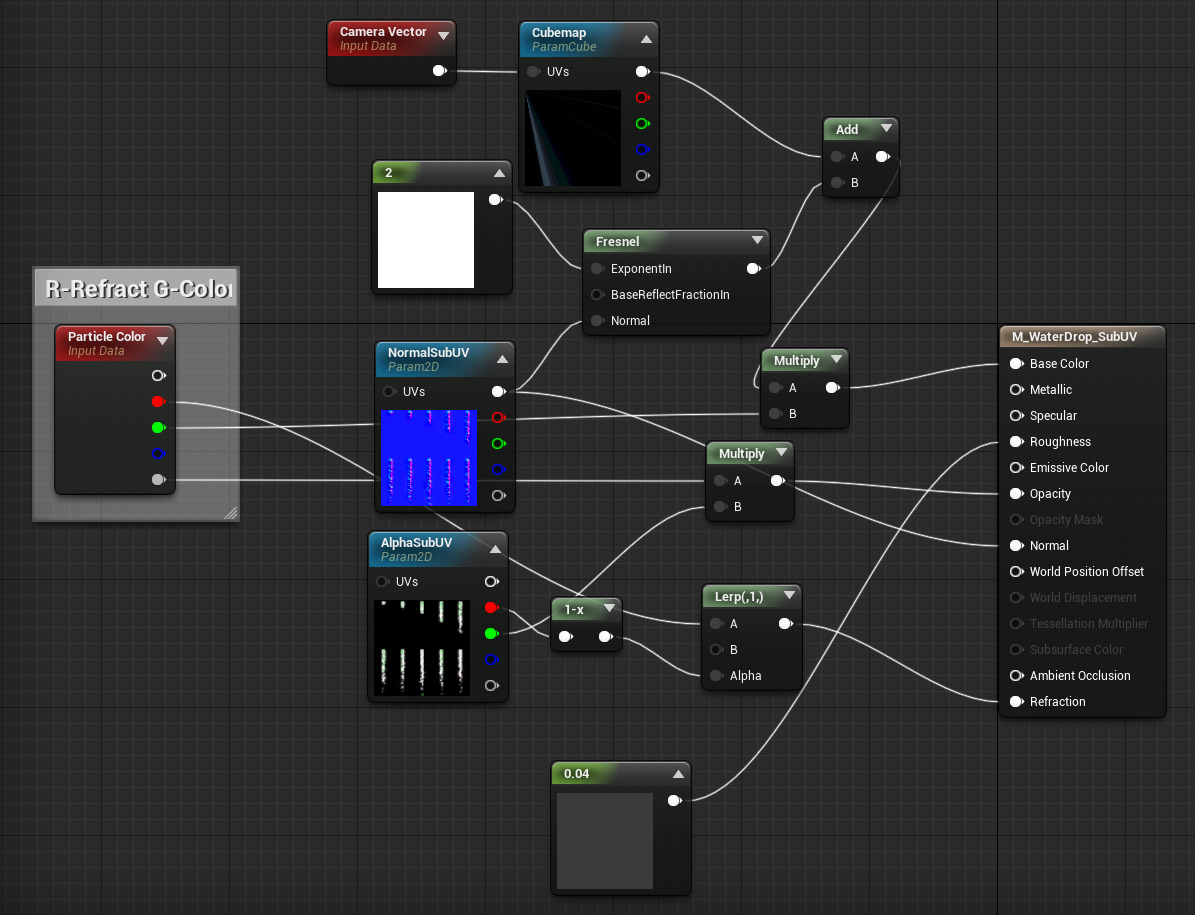Click the Lerp node Alpha input pin
Image resolution: width=1195 pixels, height=915 pixels.
click(x=716, y=676)
